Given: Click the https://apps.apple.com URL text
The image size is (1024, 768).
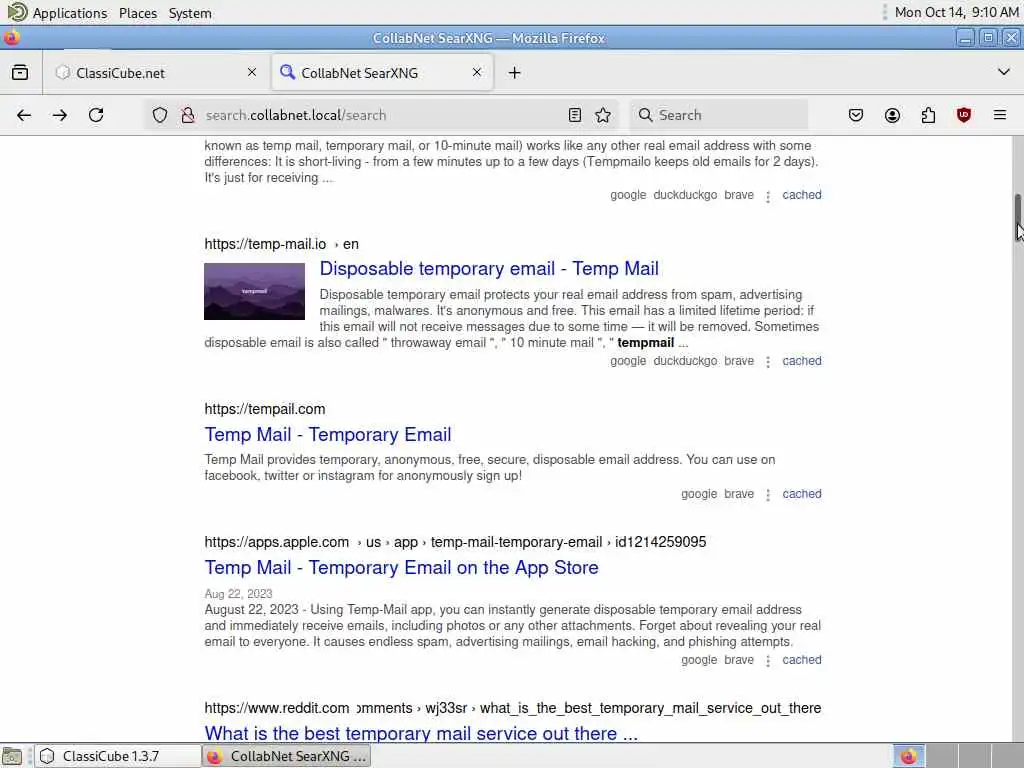Looking at the screenshot, I should tap(277, 542).
